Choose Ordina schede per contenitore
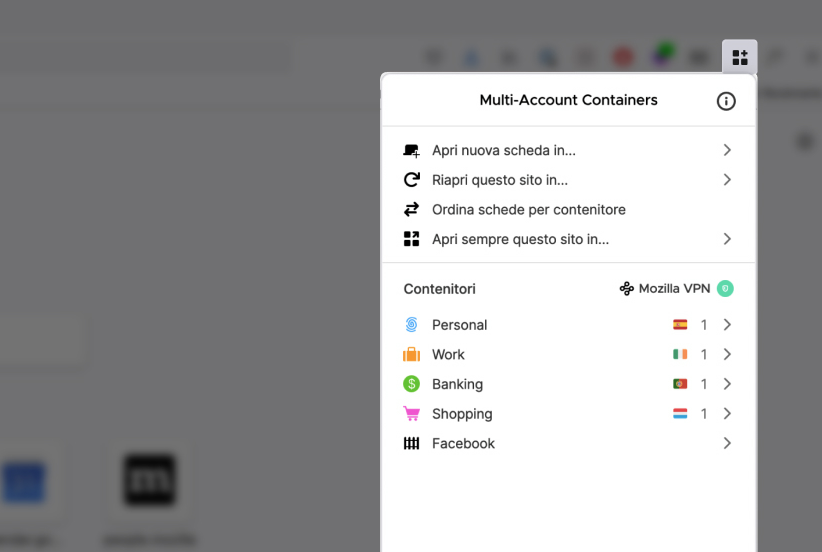The height and width of the screenshot is (552, 822). tap(568, 209)
